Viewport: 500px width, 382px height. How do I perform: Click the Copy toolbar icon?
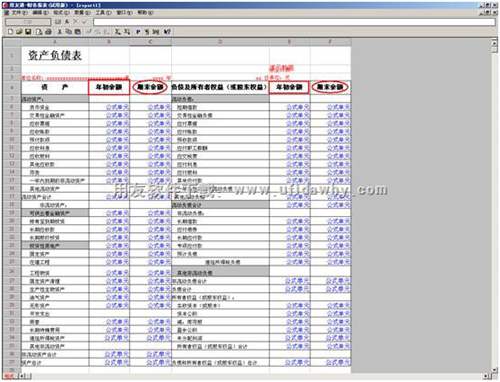pyautogui.click(x=68, y=32)
